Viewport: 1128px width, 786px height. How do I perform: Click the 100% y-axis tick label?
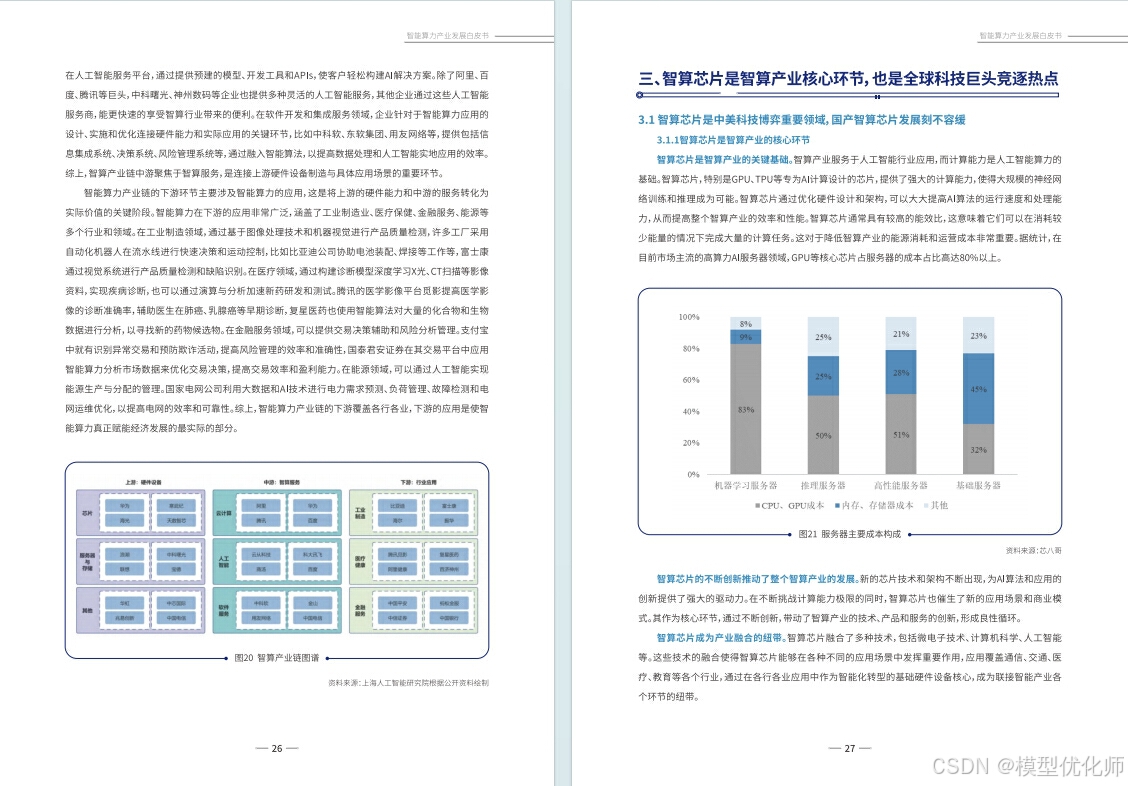688,317
